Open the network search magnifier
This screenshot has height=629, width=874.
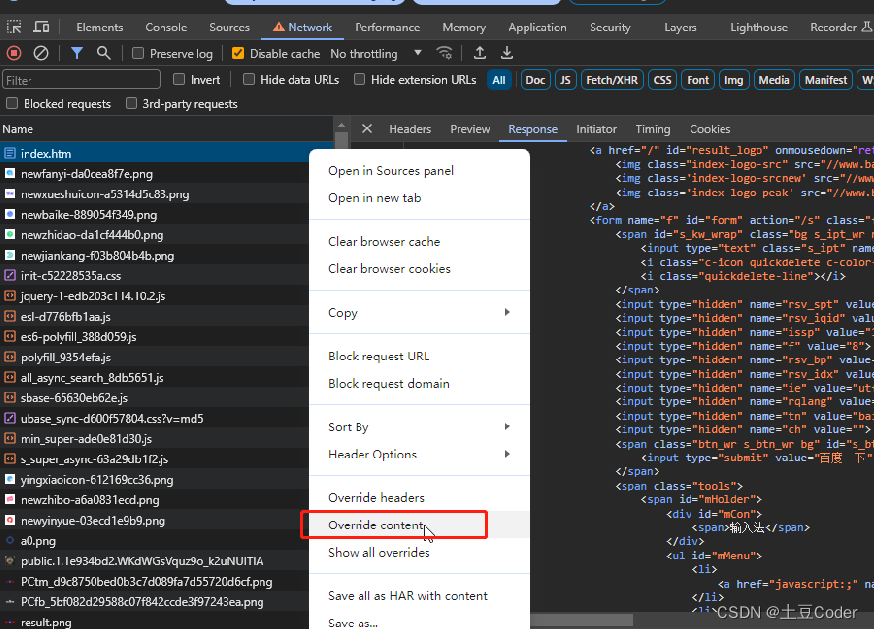pos(103,53)
